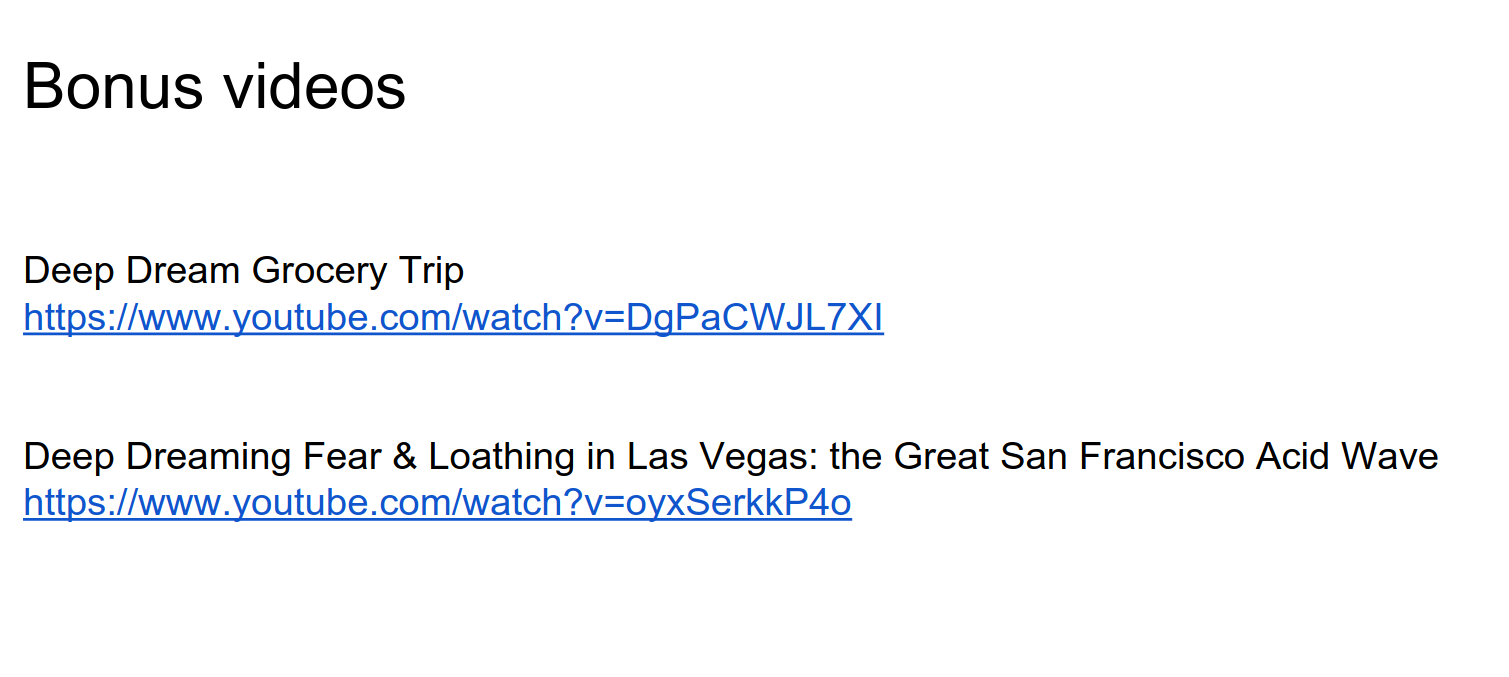Click the Fear & Loathing video caption text
Screen dimensions: 1509x677
730,456
